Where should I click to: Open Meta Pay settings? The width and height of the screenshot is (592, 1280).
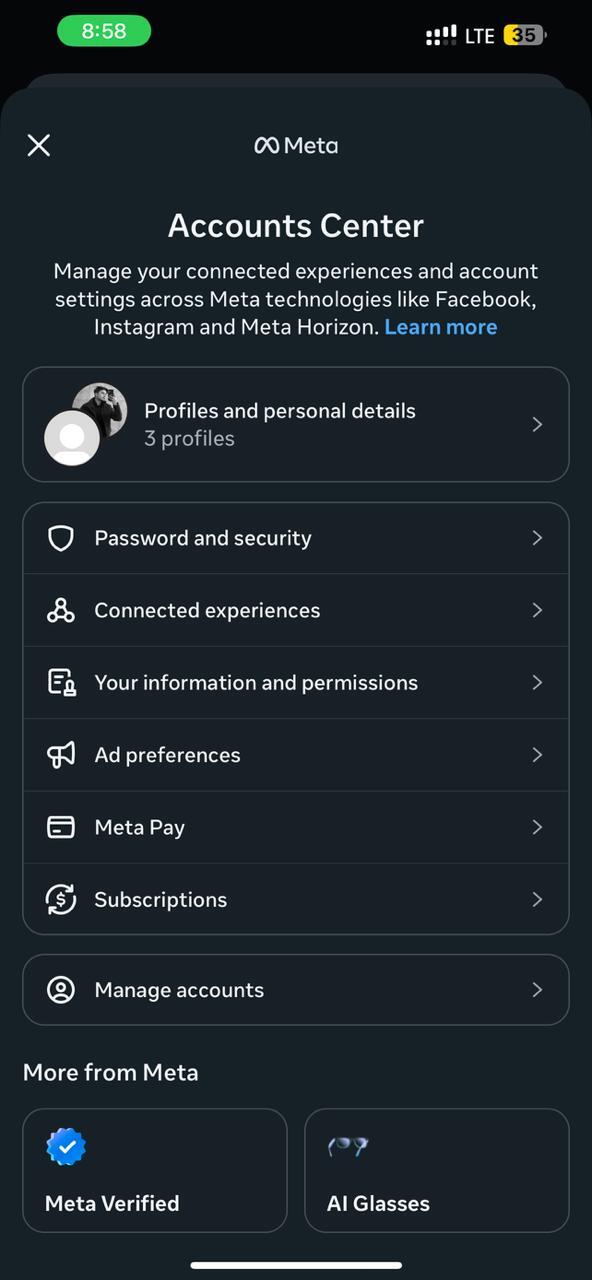click(296, 827)
